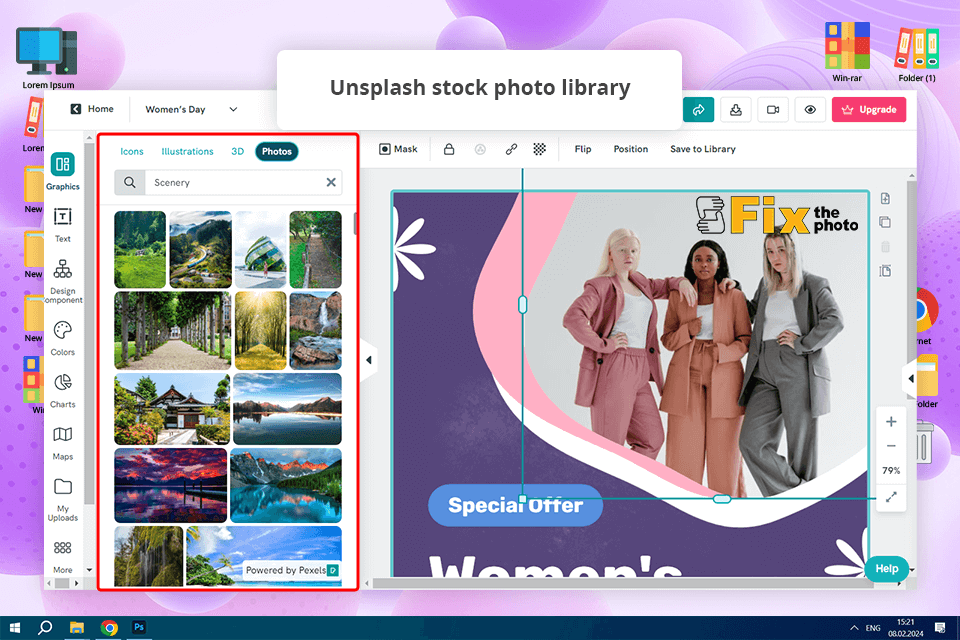Clear the Scenery search text
This screenshot has width=960, height=640.
pos(331,183)
